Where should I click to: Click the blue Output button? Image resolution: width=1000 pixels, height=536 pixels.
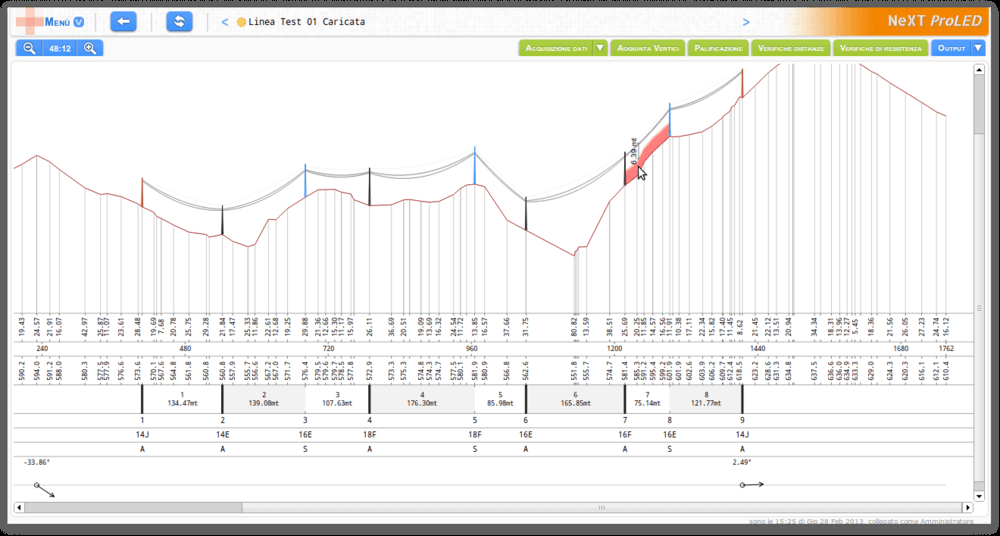tap(951, 48)
